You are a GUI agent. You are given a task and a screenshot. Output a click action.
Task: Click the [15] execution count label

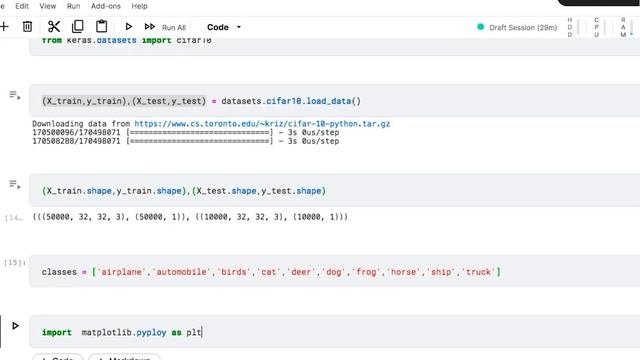tap(15, 262)
